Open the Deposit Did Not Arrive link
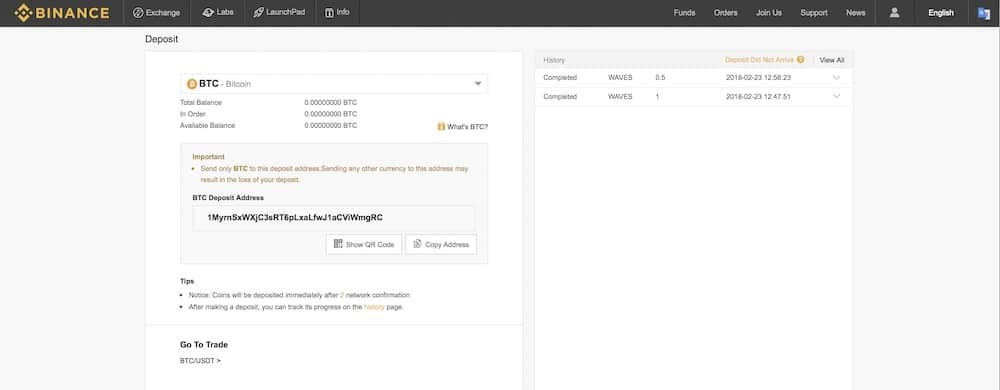 click(759, 60)
